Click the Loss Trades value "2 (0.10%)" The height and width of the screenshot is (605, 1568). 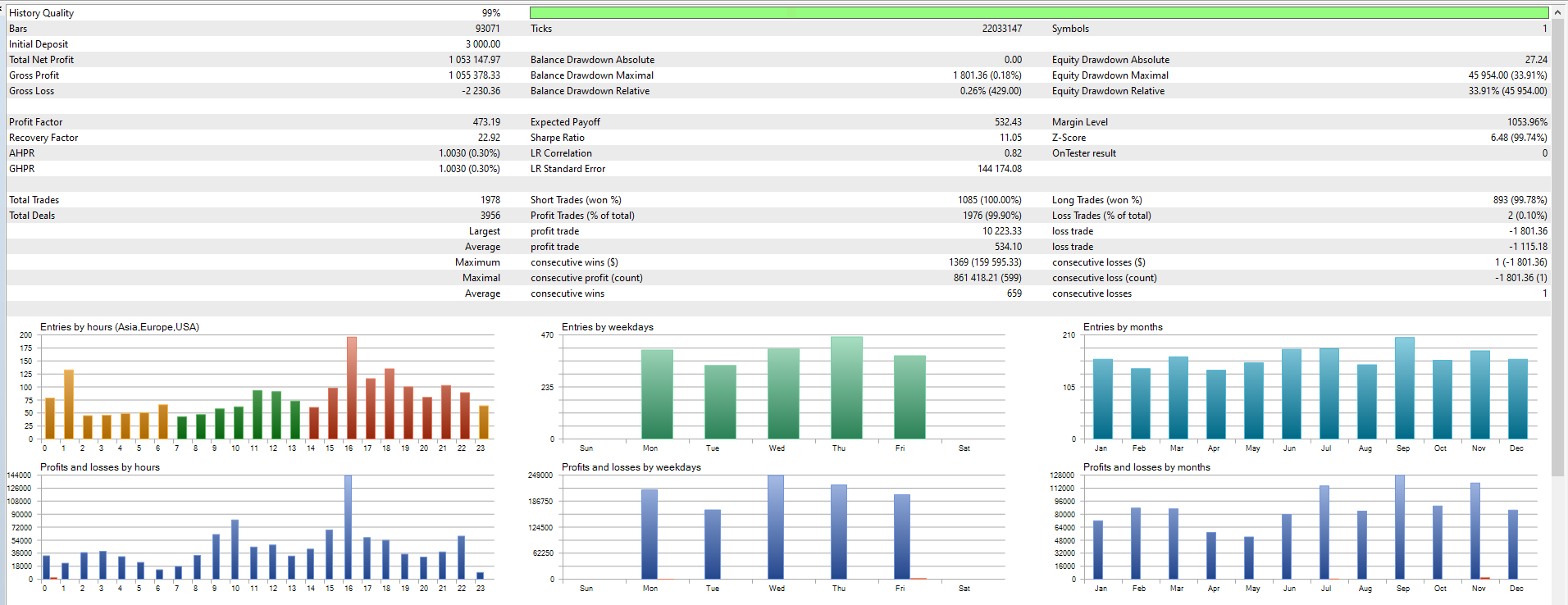[x=1527, y=216]
